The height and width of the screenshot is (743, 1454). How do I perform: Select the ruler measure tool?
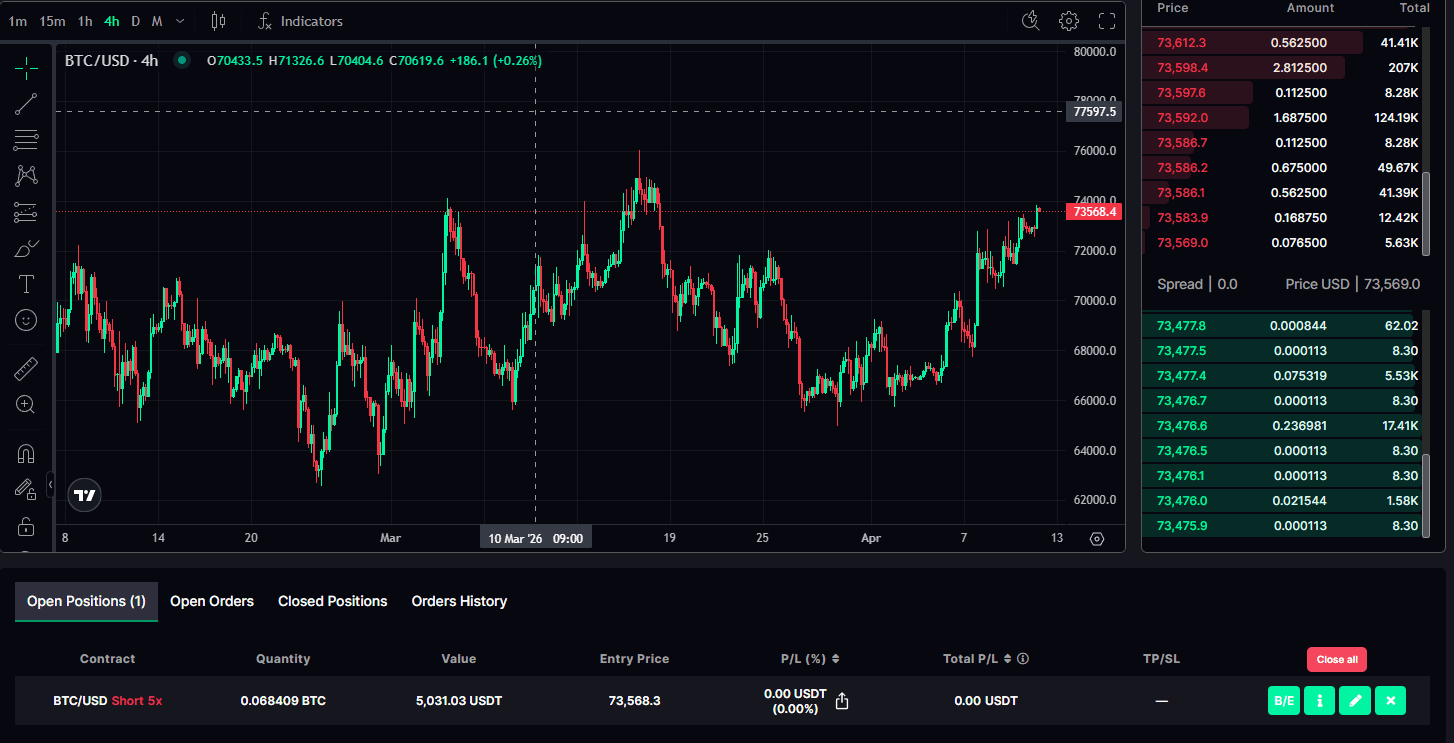point(26,369)
